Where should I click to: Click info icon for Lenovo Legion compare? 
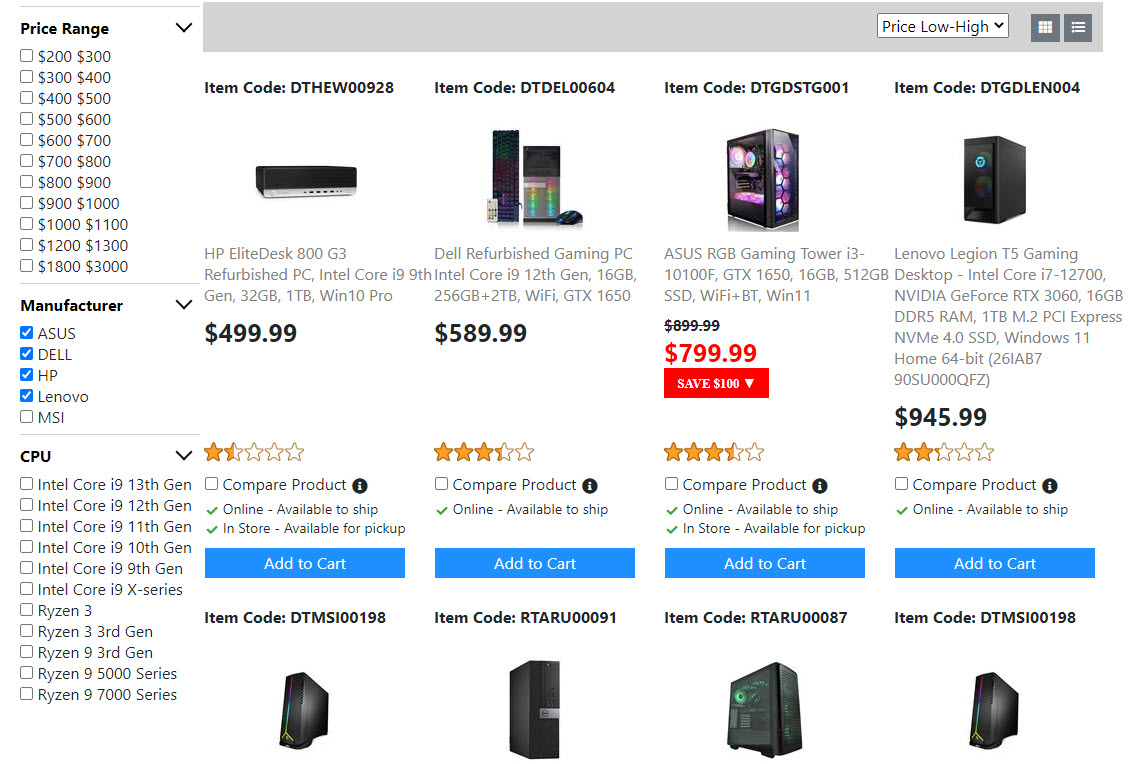[1050, 486]
